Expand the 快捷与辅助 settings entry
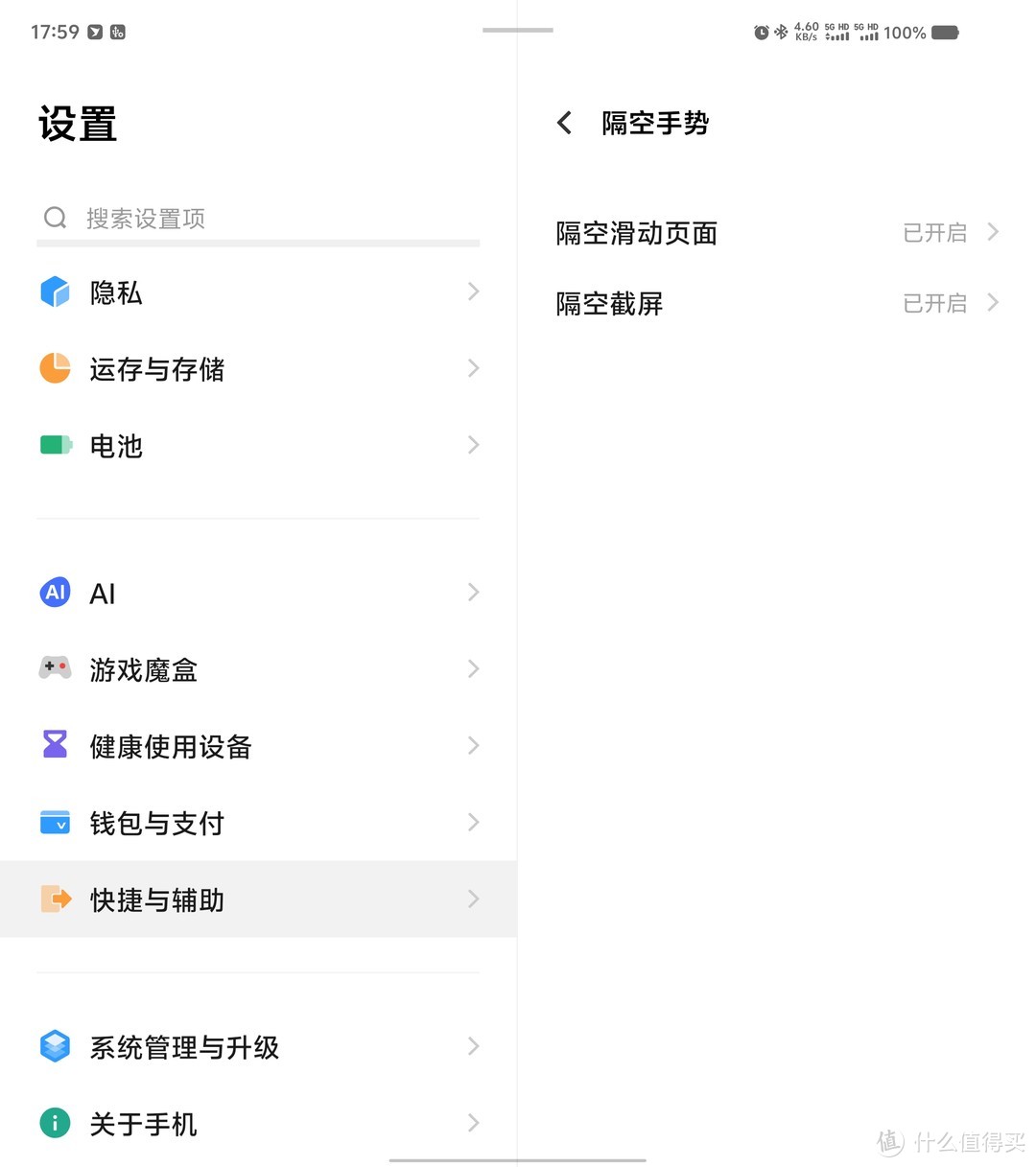The image size is (1036, 1167). 257,899
